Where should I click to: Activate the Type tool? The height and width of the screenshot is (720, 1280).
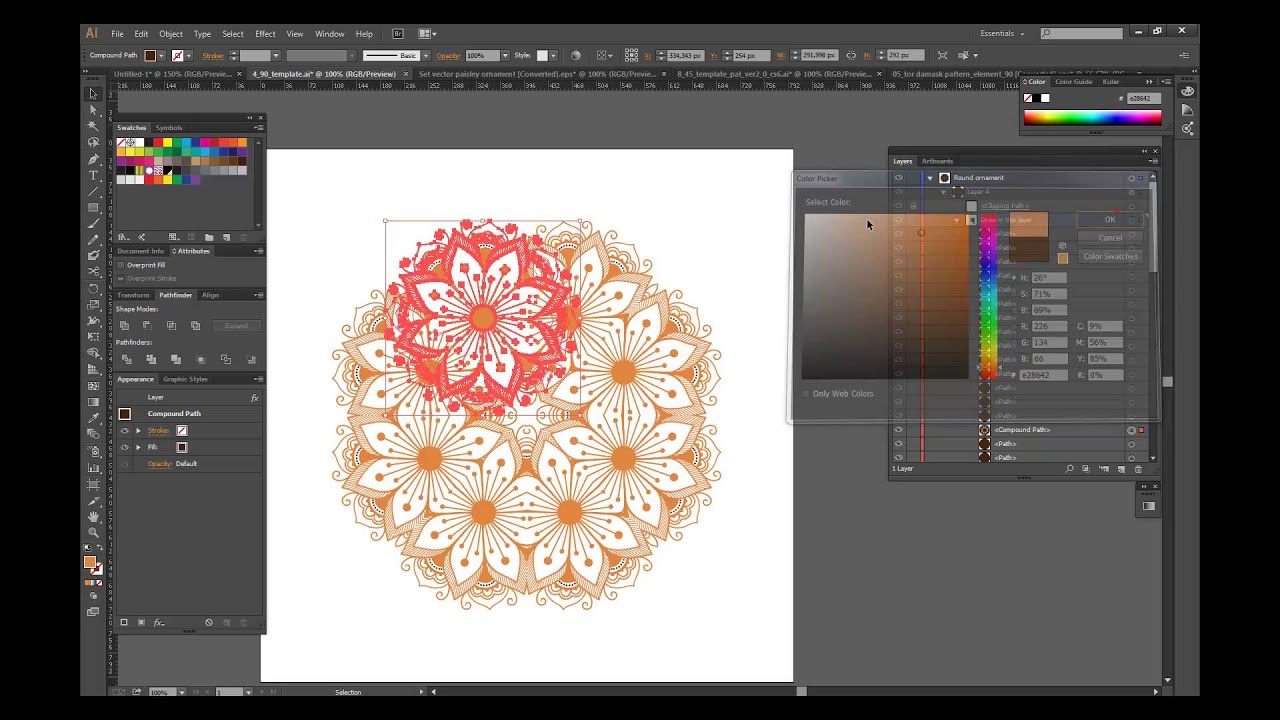(x=94, y=175)
